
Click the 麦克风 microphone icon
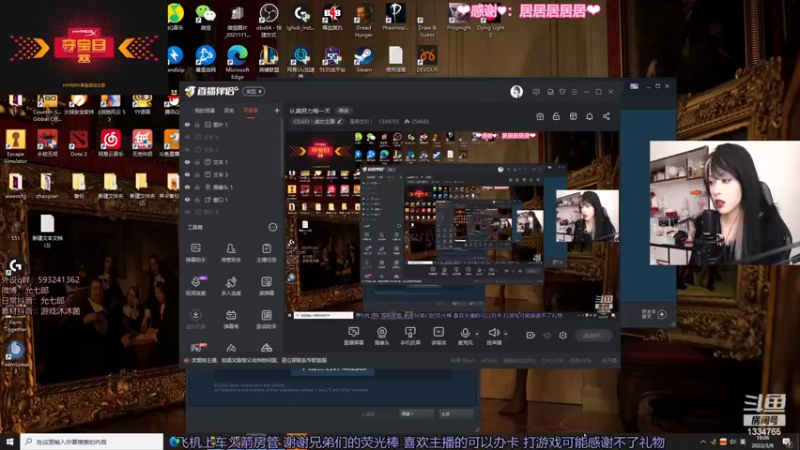click(x=465, y=333)
